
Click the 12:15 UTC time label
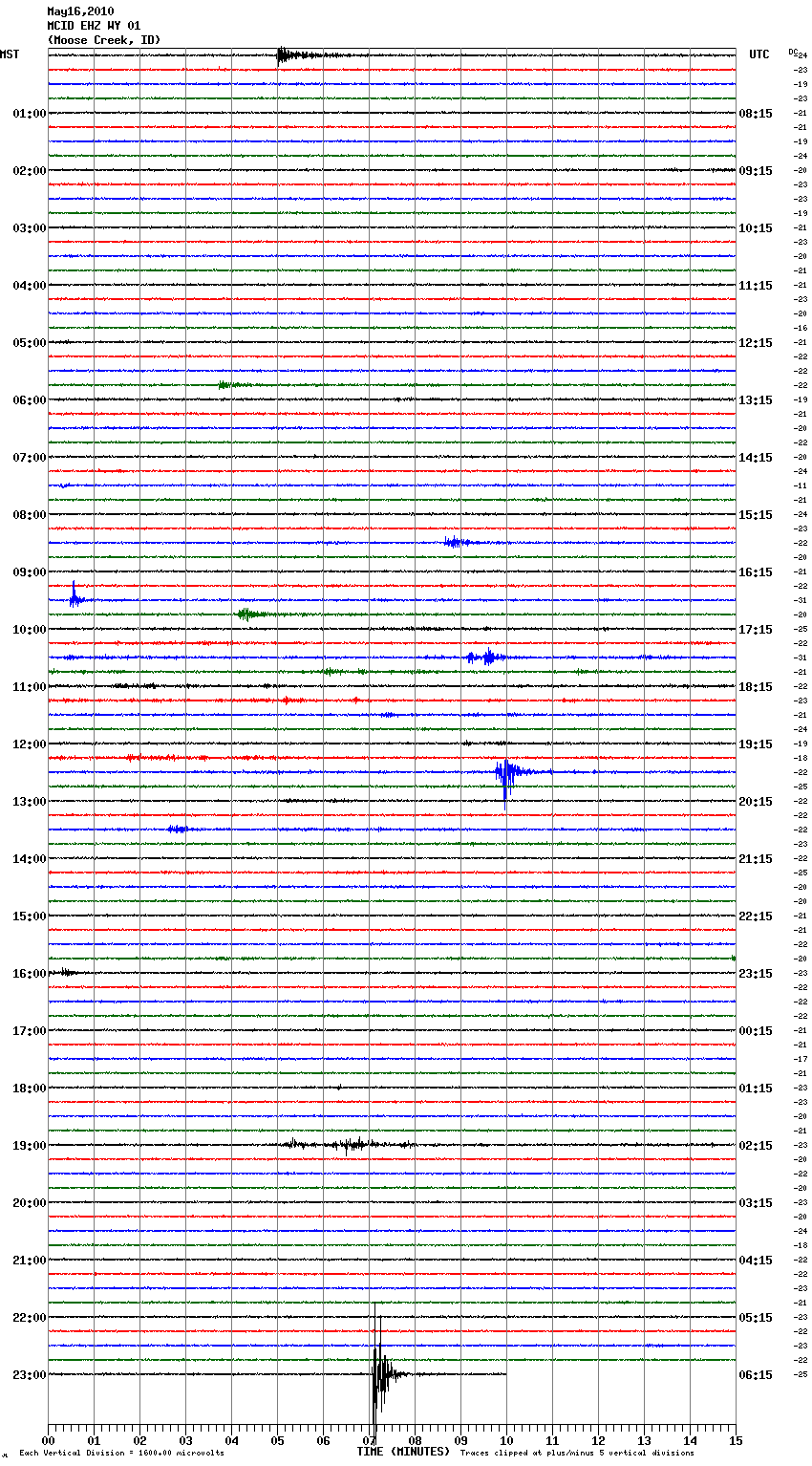tap(756, 343)
